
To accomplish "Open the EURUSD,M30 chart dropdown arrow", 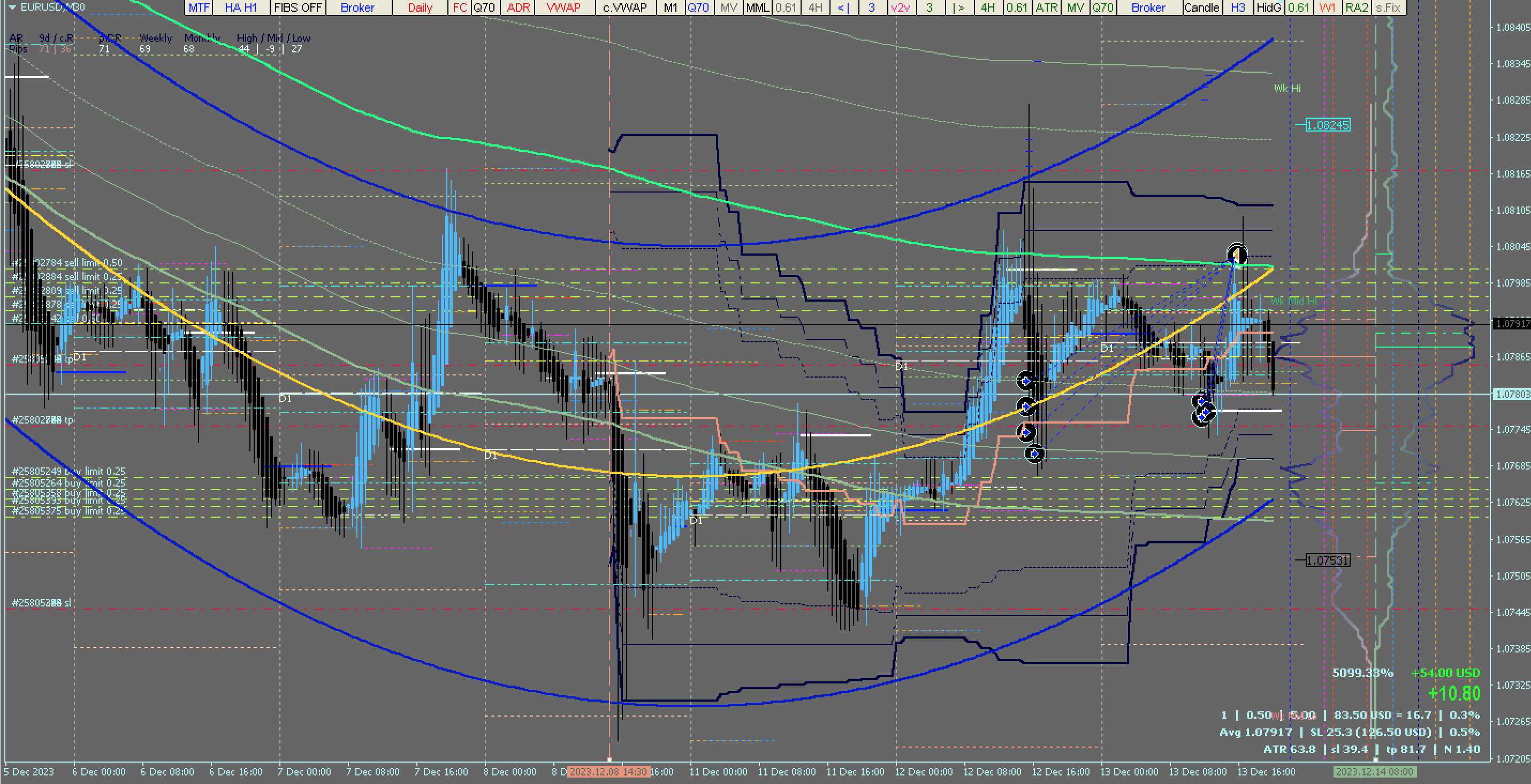I will tap(11, 7).
